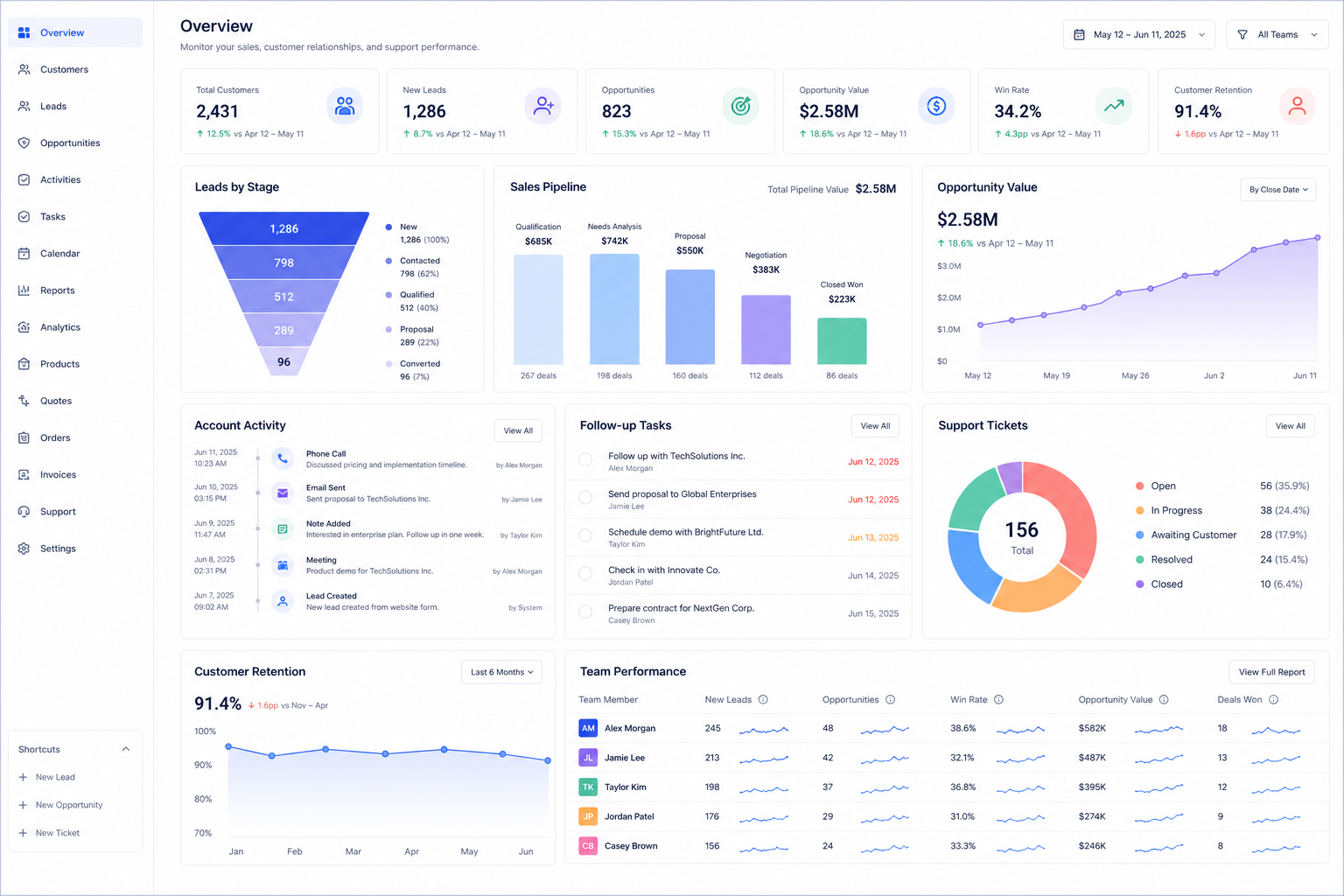1344x896 pixels.
Task: Click the Opportunities target icon
Action: (x=740, y=106)
